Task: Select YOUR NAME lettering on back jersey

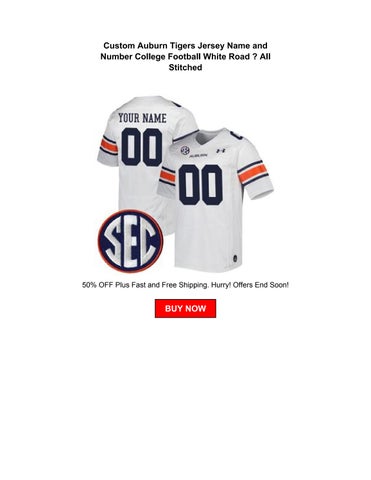Action: coord(142,118)
